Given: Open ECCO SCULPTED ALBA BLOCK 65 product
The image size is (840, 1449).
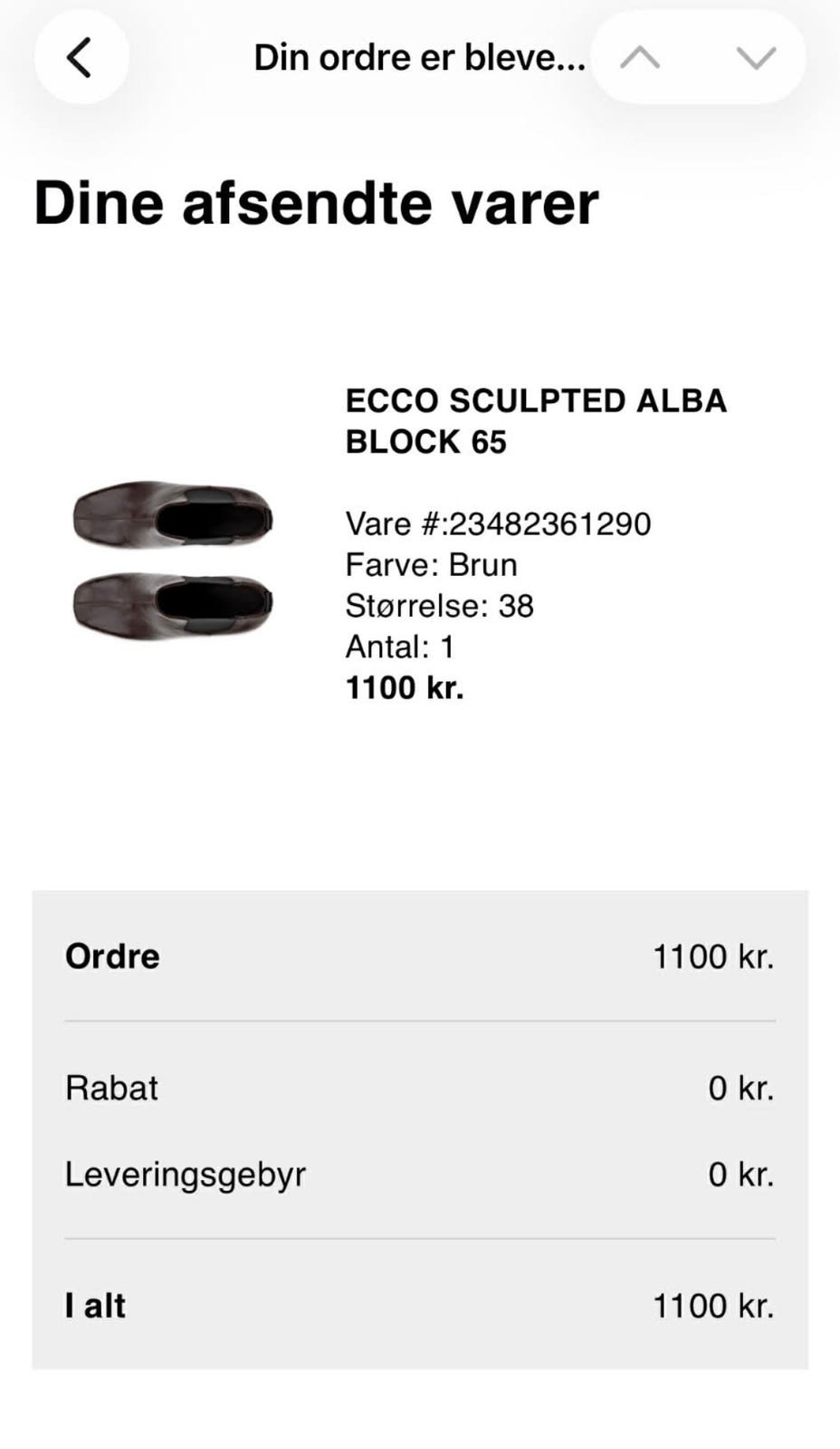Looking at the screenshot, I should pos(536,421).
